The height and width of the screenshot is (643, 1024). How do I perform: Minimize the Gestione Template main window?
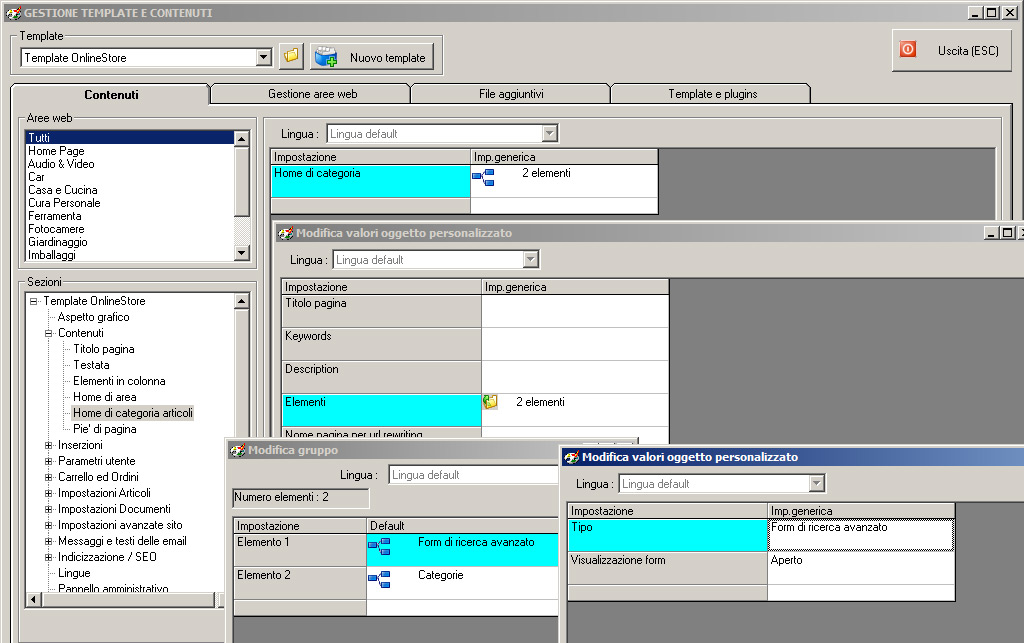point(976,12)
